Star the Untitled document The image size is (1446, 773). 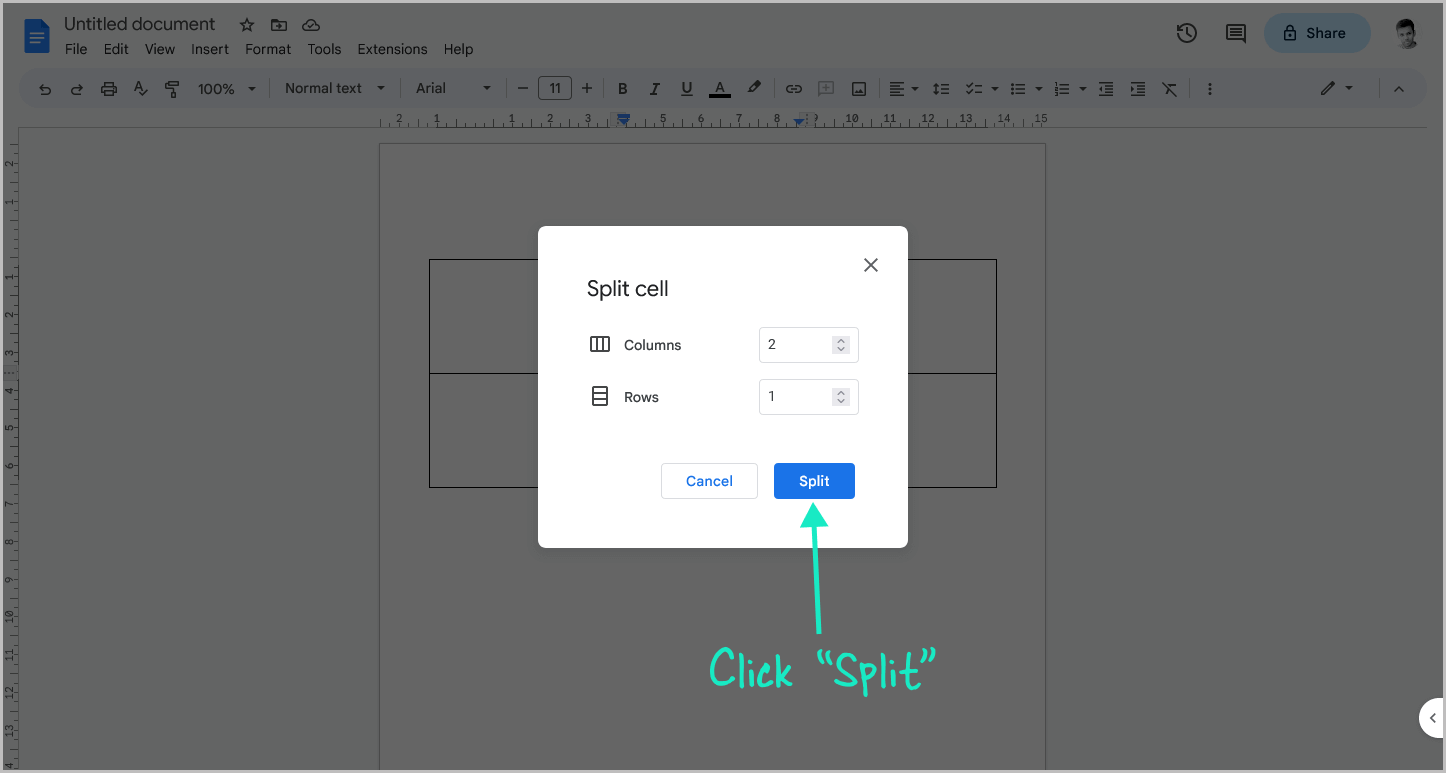[x=246, y=24]
